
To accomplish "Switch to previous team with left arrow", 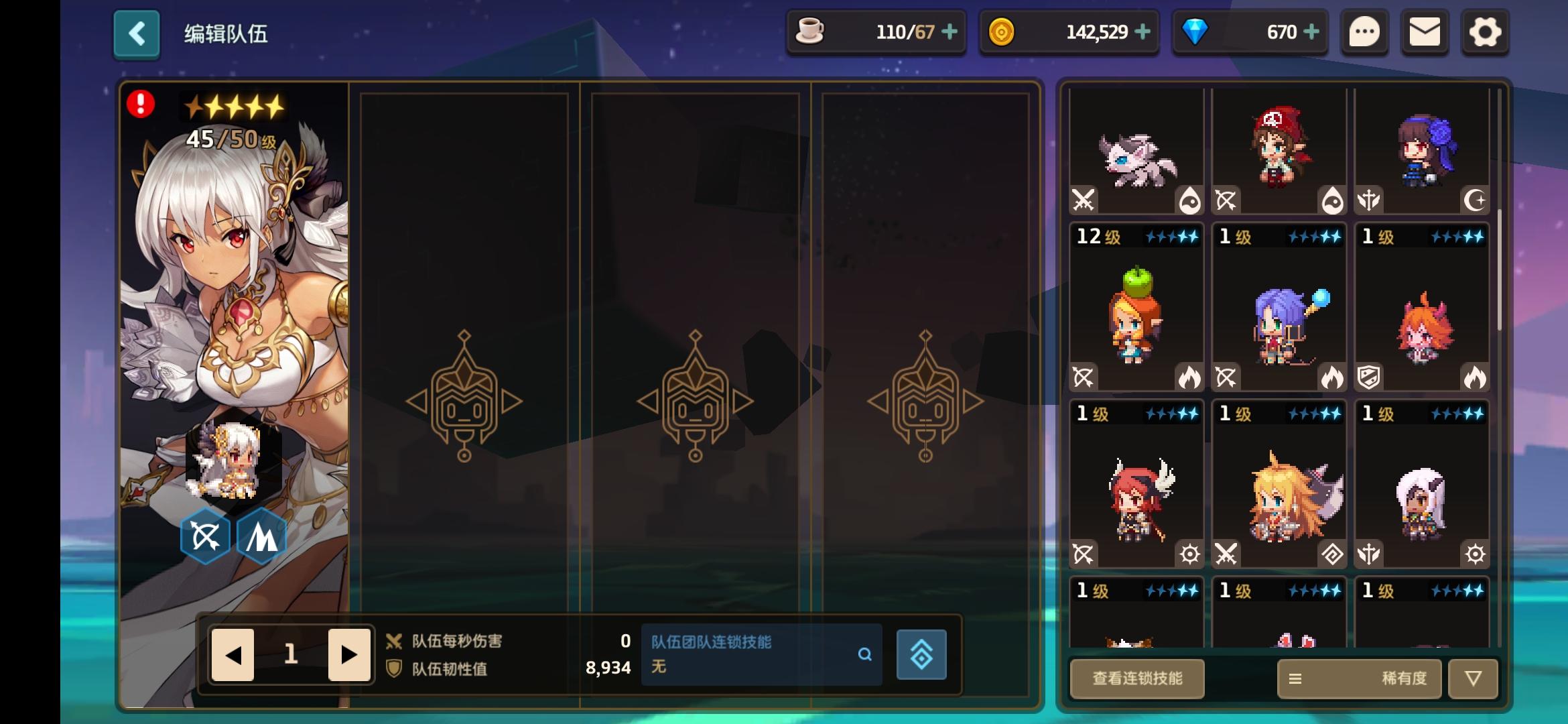I will [x=233, y=654].
